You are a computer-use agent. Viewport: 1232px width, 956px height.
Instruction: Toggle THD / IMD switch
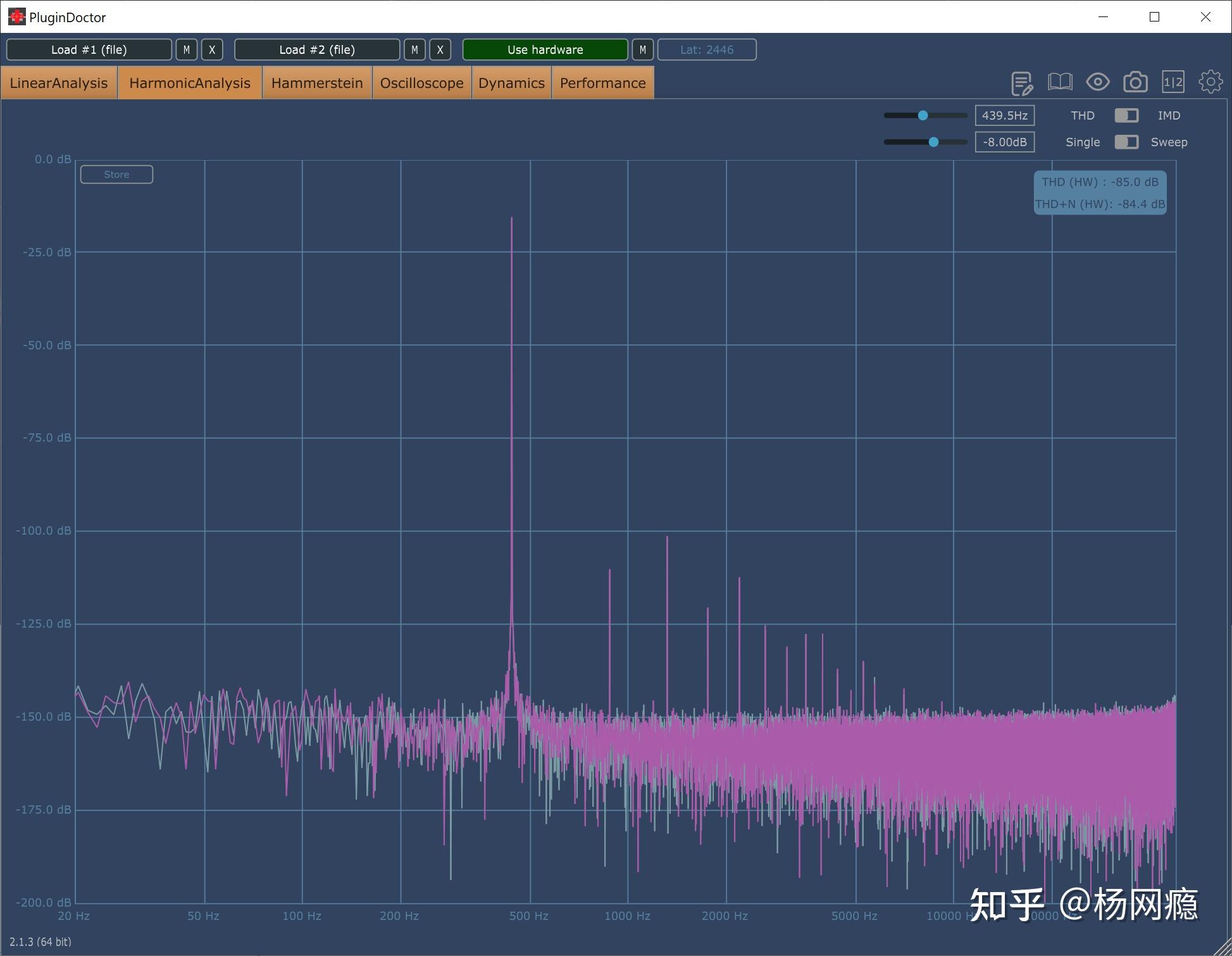(1126, 116)
